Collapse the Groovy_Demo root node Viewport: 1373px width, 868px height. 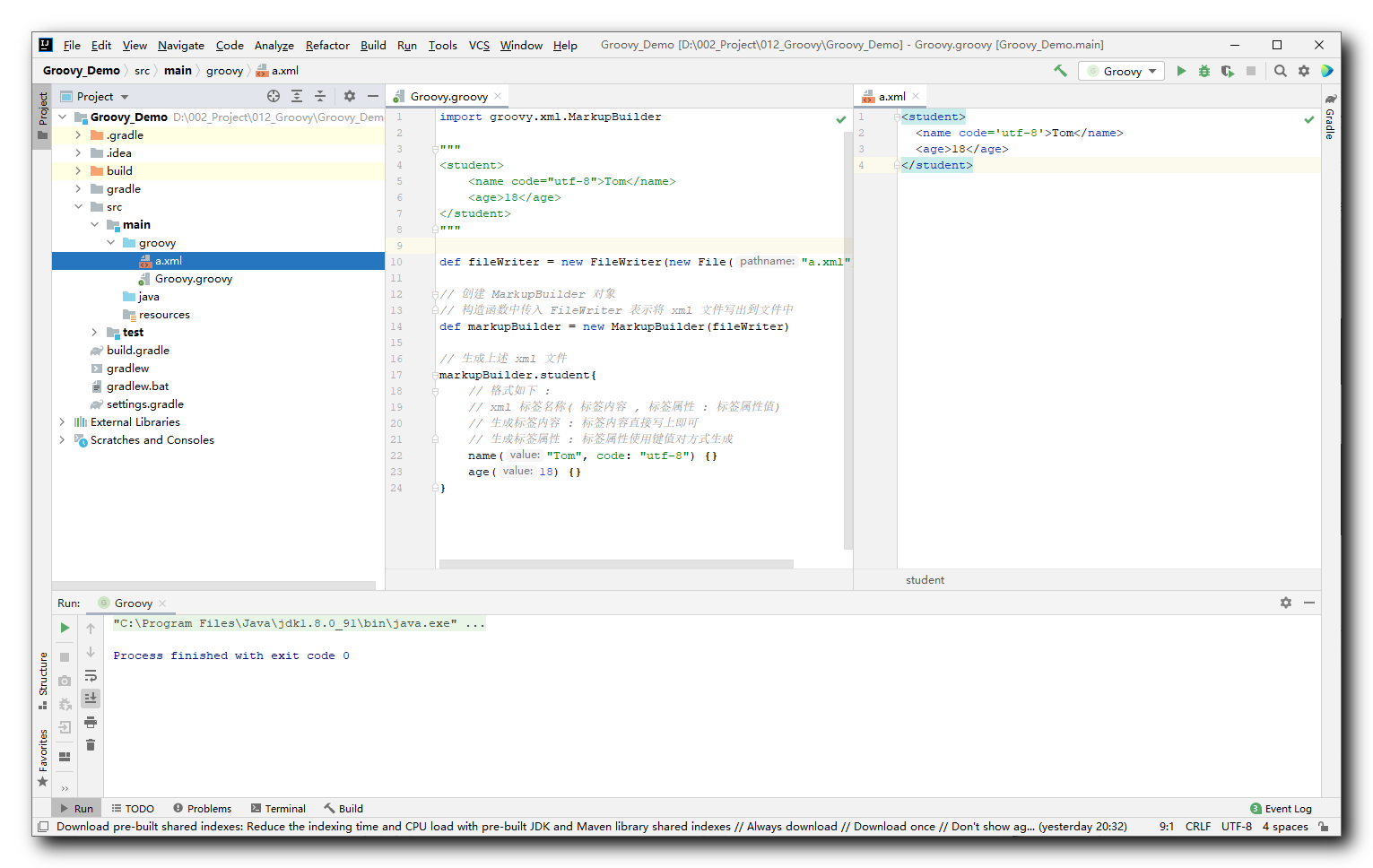pos(63,117)
